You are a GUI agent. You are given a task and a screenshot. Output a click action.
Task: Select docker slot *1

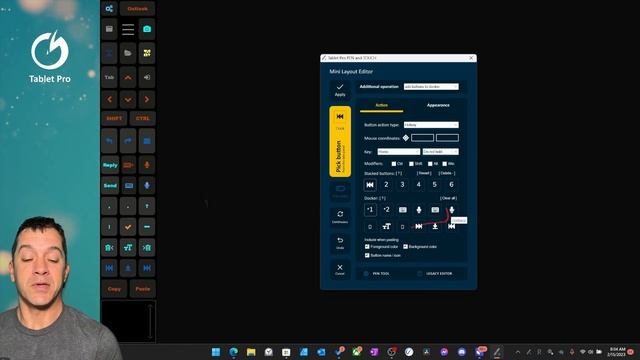(370, 210)
